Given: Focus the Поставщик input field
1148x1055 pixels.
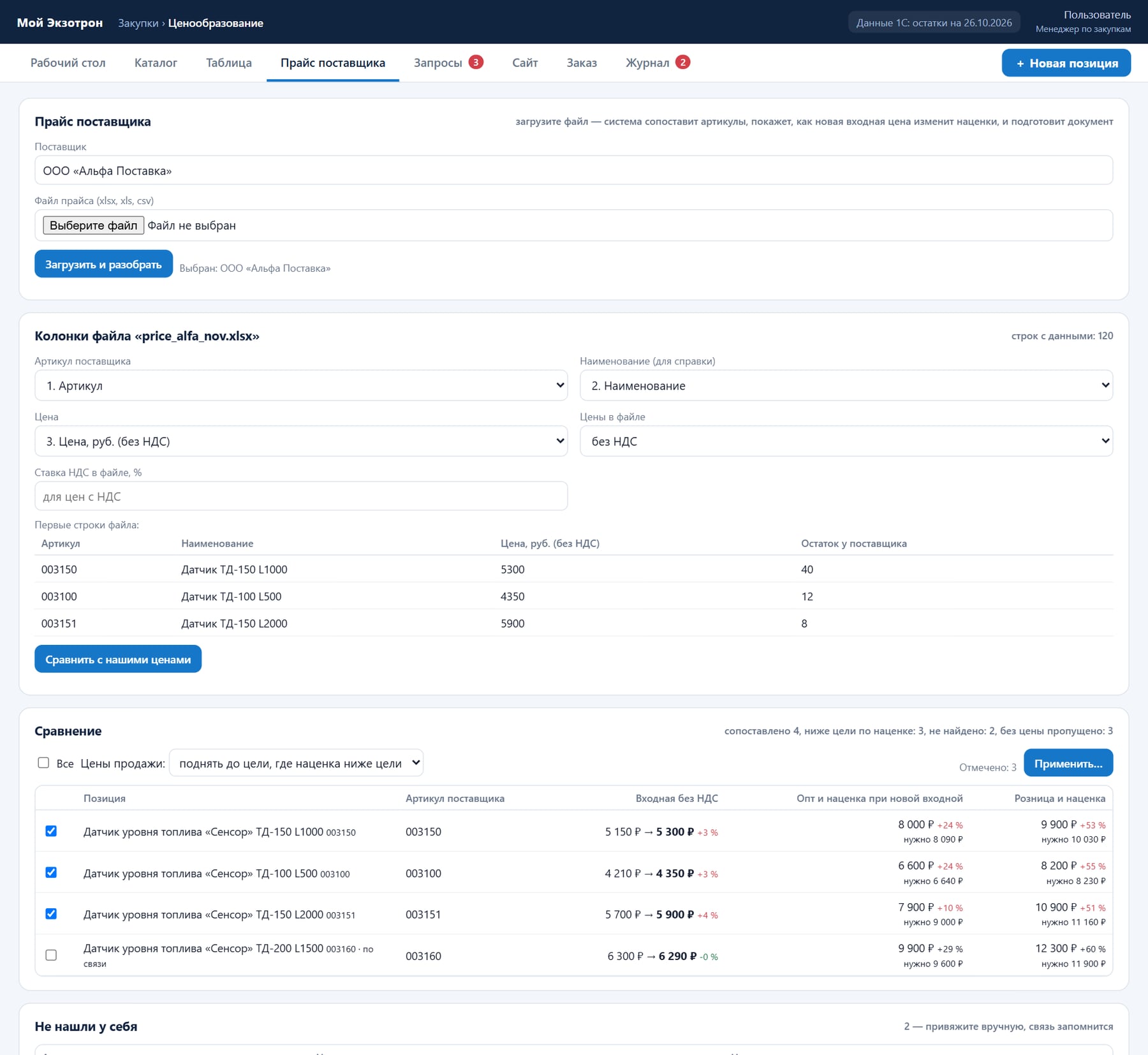Looking at the screenshot, I should (573, 170).
